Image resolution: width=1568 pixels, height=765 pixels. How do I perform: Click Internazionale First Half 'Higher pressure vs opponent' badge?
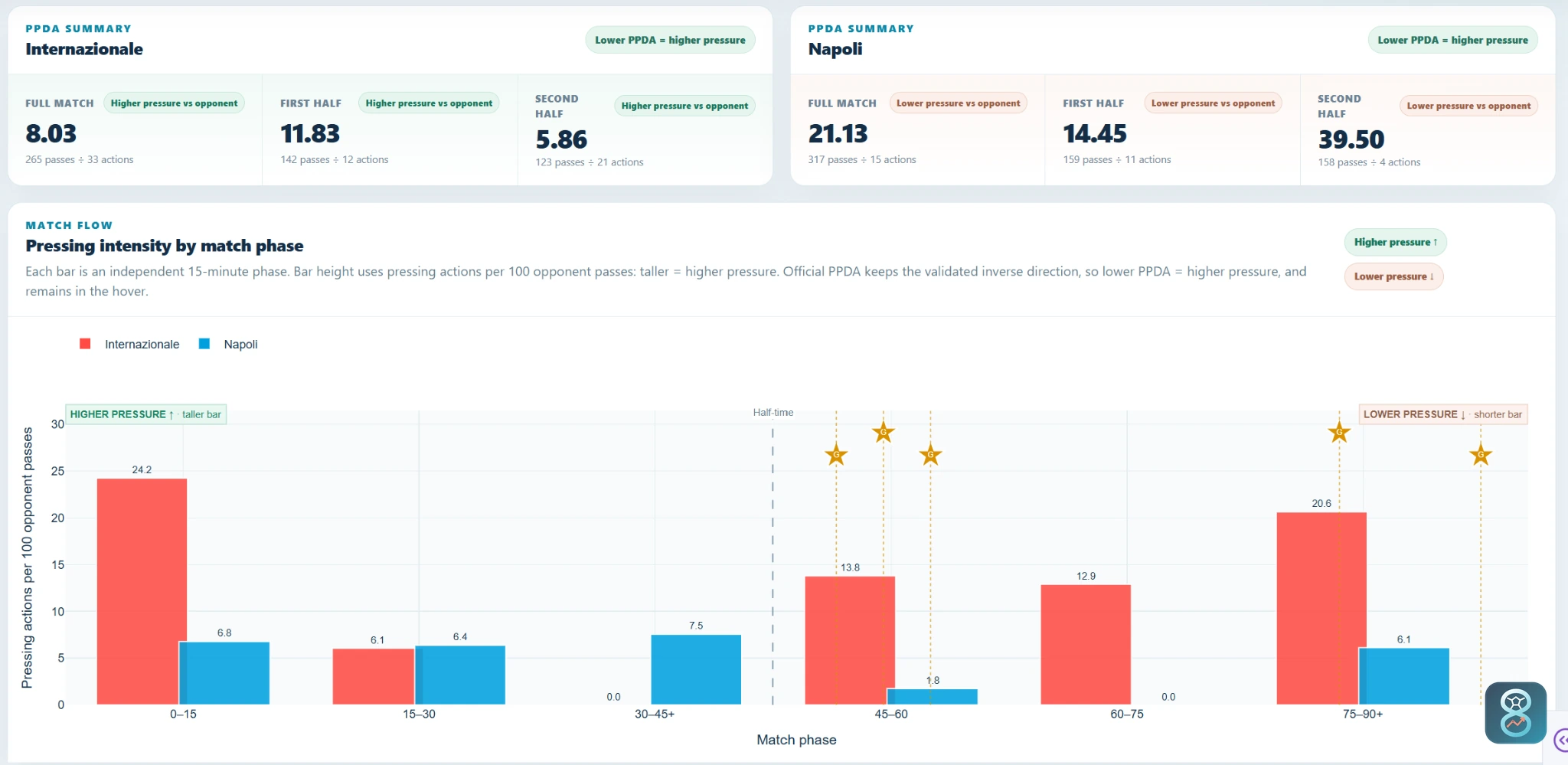click(x=429, y=103)
